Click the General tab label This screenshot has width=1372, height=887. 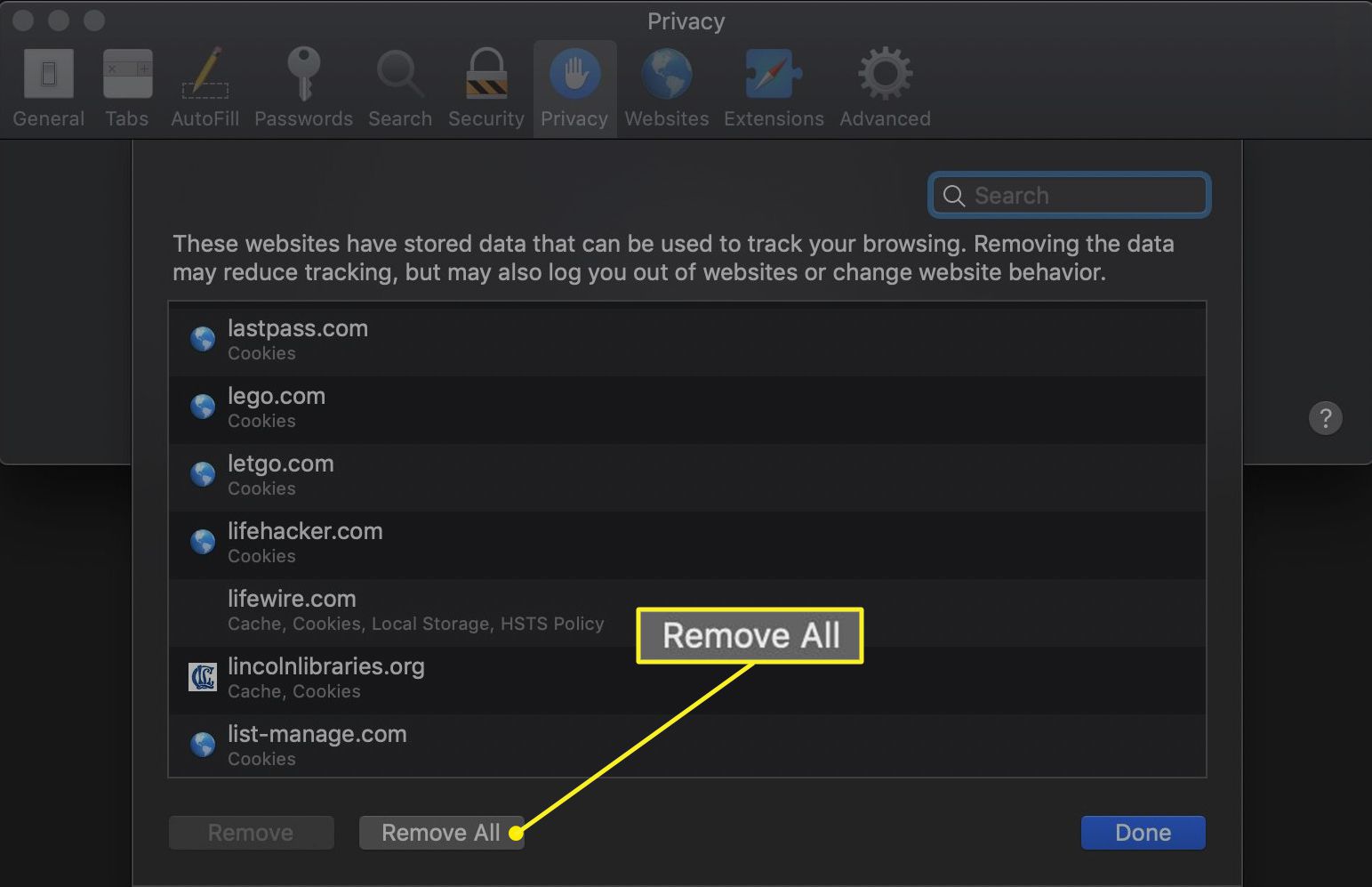coord(49,118)
